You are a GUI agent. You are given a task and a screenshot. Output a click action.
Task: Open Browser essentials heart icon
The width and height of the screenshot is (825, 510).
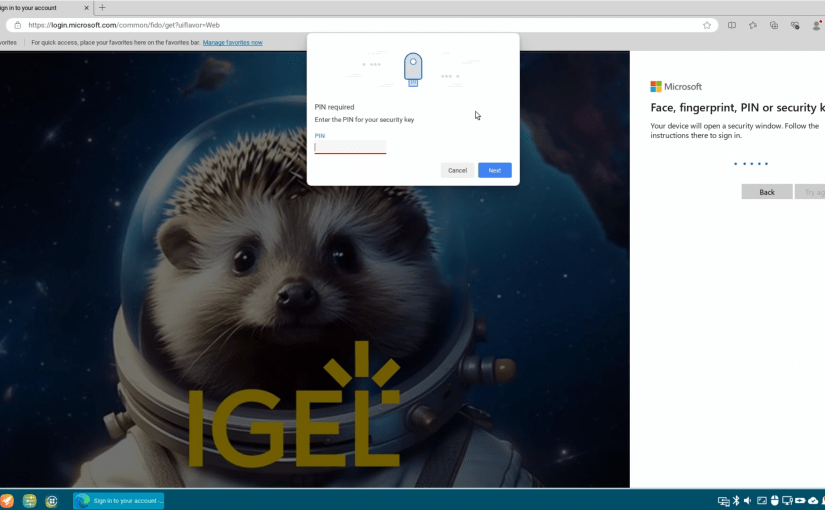(x=795, y=25)
